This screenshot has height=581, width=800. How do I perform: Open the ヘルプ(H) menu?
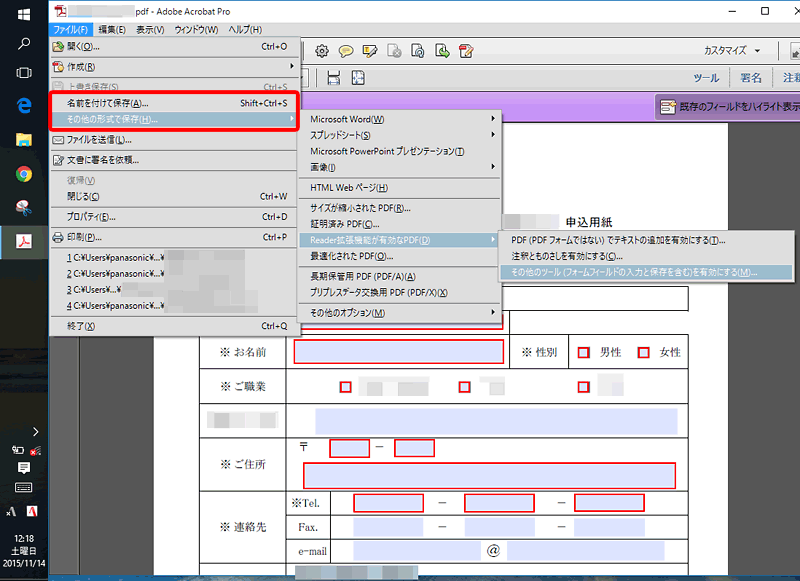click(245, 30)
